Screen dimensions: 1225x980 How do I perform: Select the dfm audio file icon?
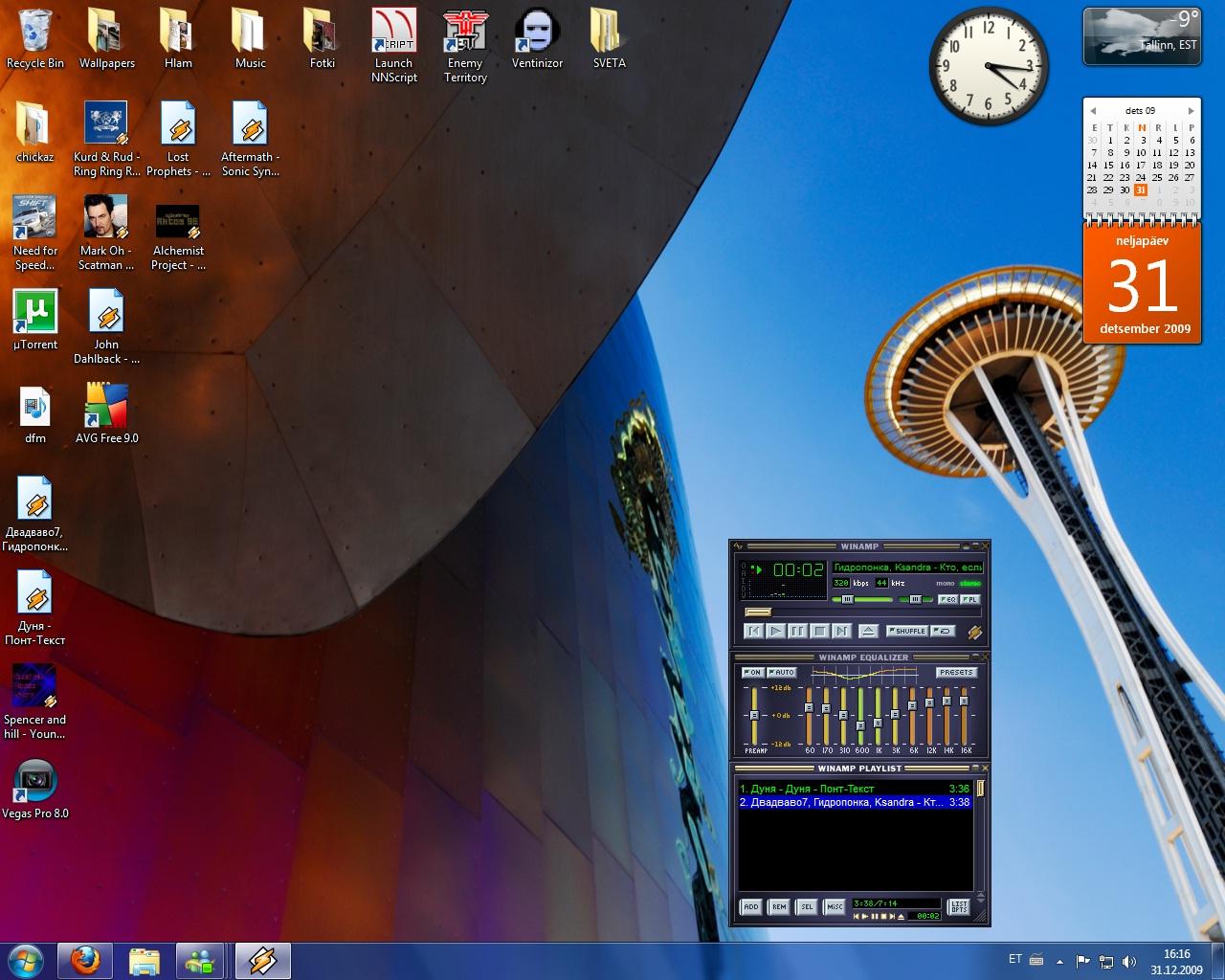pos(35,414)
